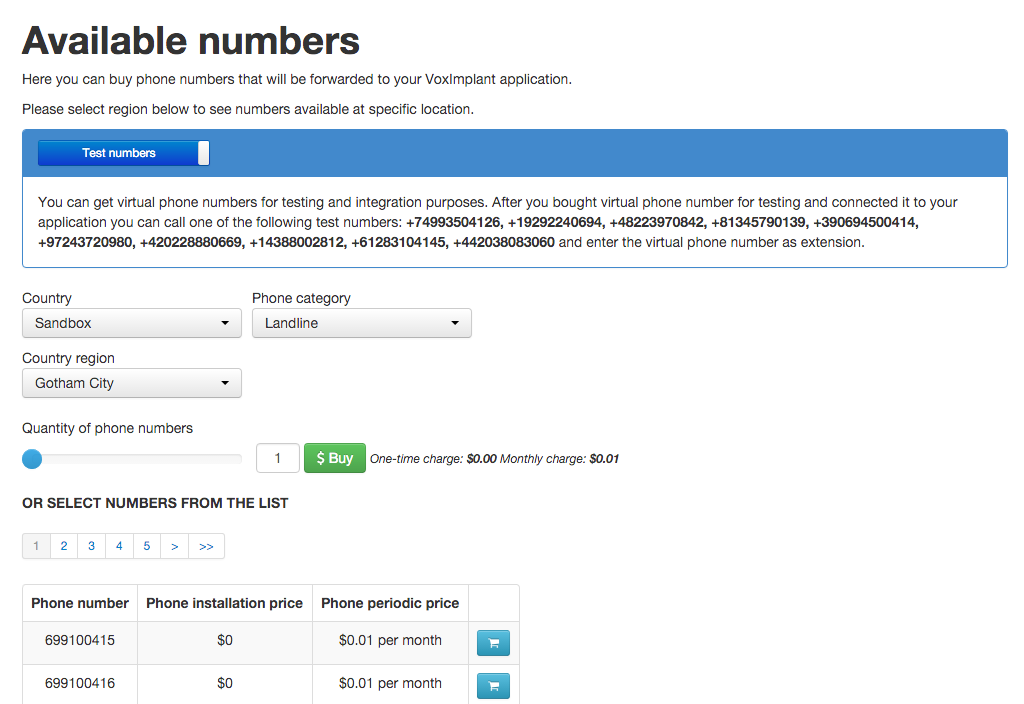Add number 699100416 to cart

click(x=493, y=686)
